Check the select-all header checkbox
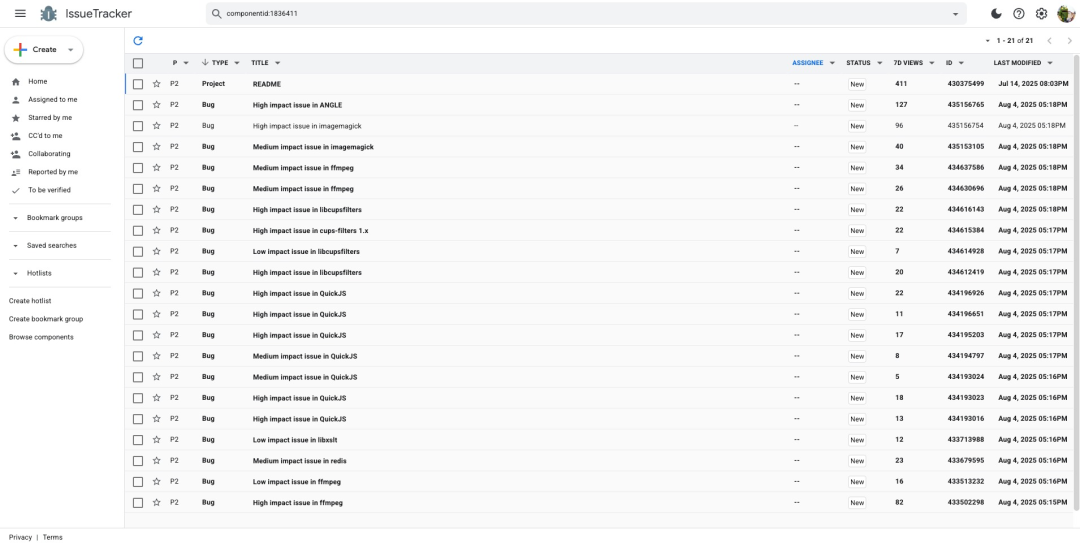 [x=138, y=63]
